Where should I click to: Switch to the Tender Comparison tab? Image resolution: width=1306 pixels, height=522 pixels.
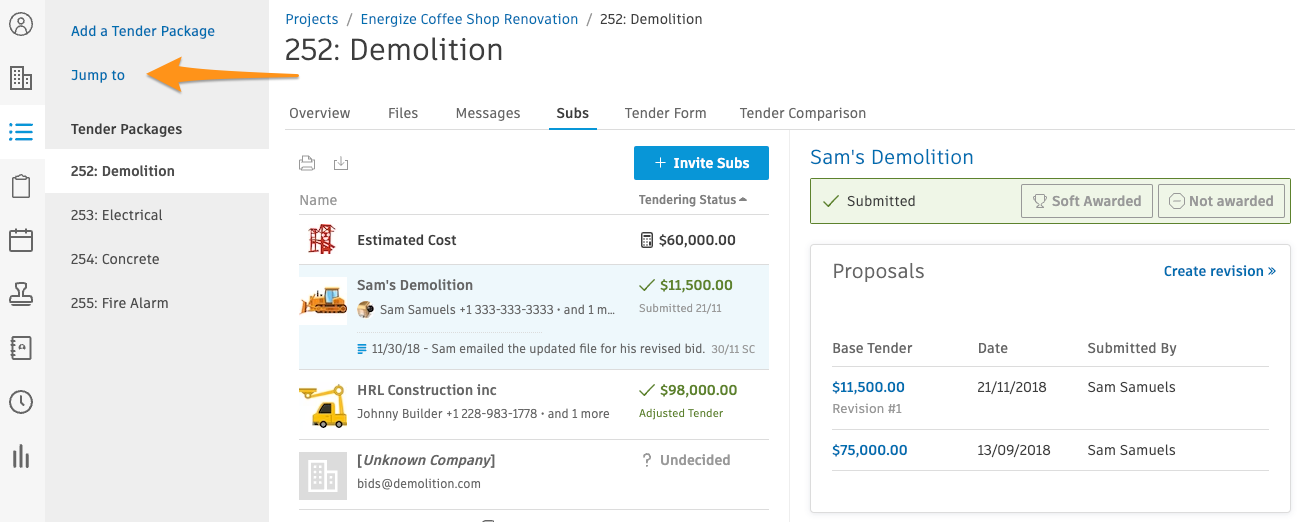tap(802, 113)
